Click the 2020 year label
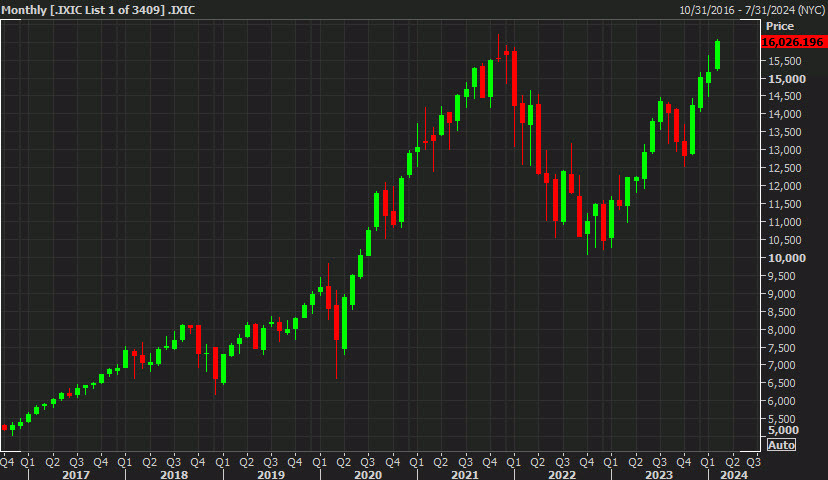This screenshot has width=828, height=480. (368, 474)
